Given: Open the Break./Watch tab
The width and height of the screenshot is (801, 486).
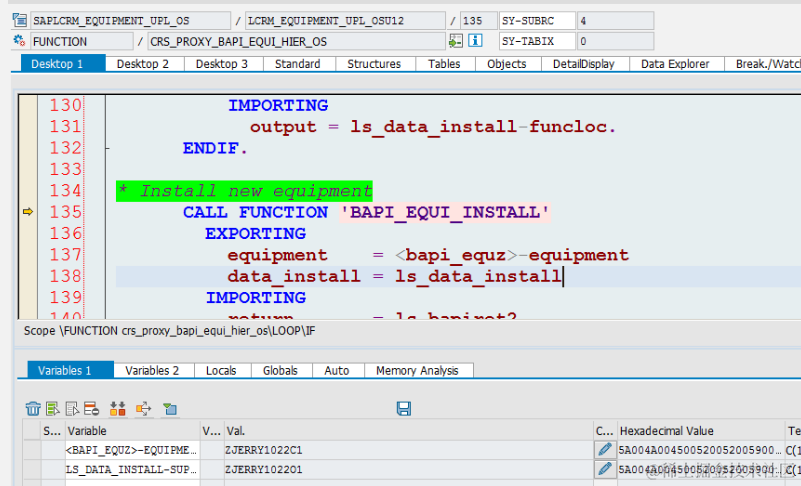Looking at the screenshot, I should pyautogui.click(x=763, y=64).
